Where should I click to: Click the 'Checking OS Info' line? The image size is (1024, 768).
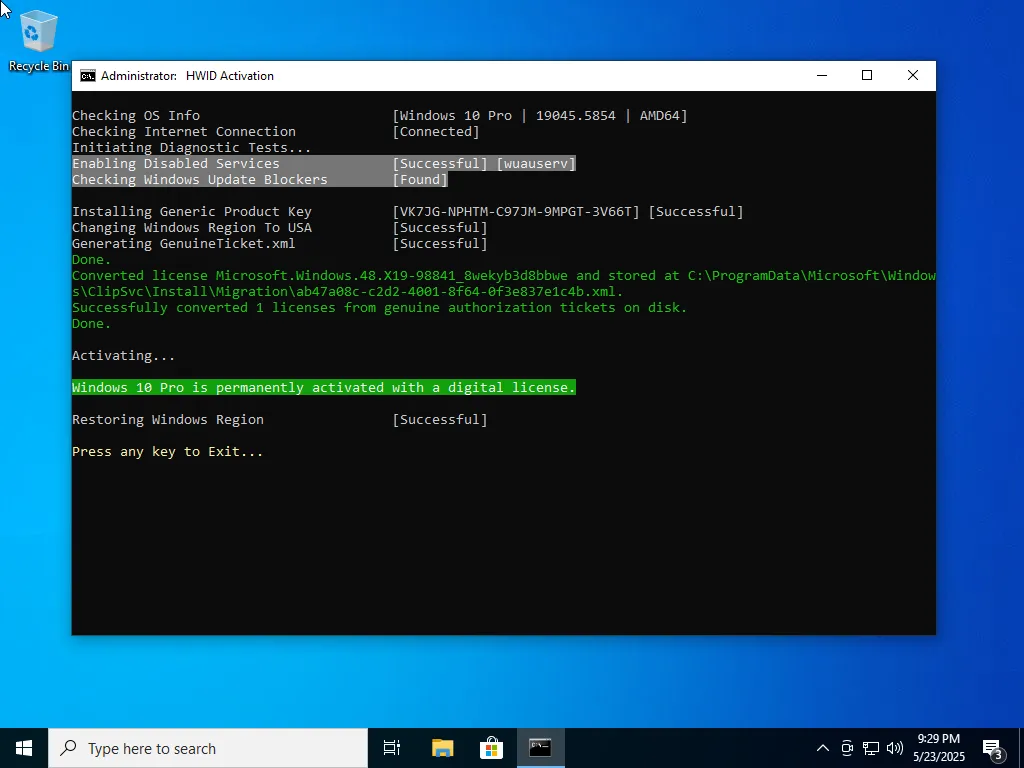[x=136, y=116]
